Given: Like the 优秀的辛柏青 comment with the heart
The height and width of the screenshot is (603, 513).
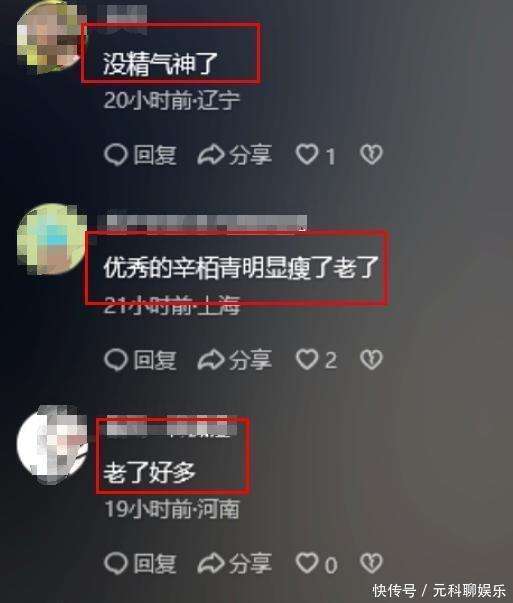Looking at the screenshot, I should coord(307,360).
